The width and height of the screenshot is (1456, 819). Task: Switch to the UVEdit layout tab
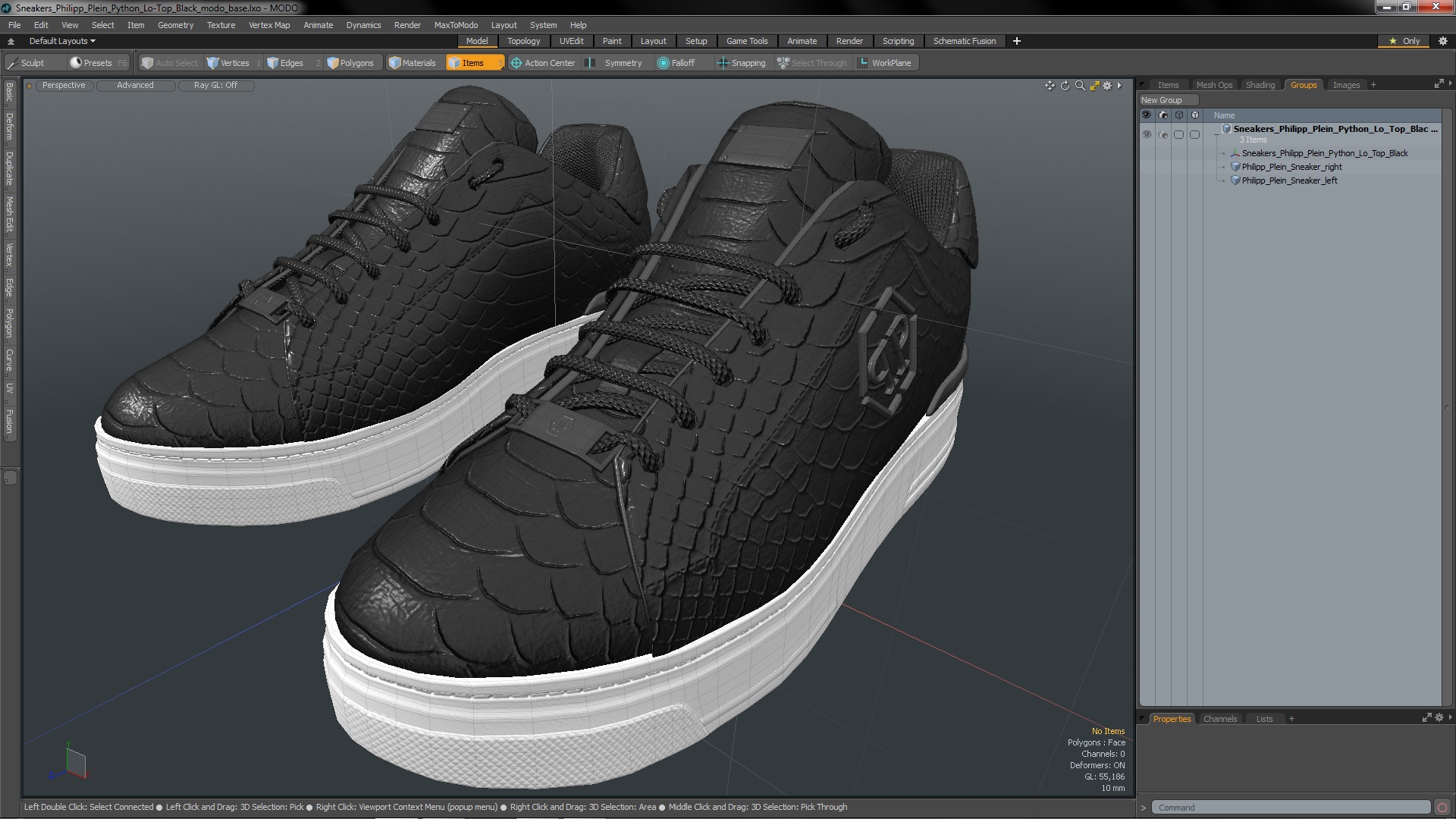click(571, 41)
